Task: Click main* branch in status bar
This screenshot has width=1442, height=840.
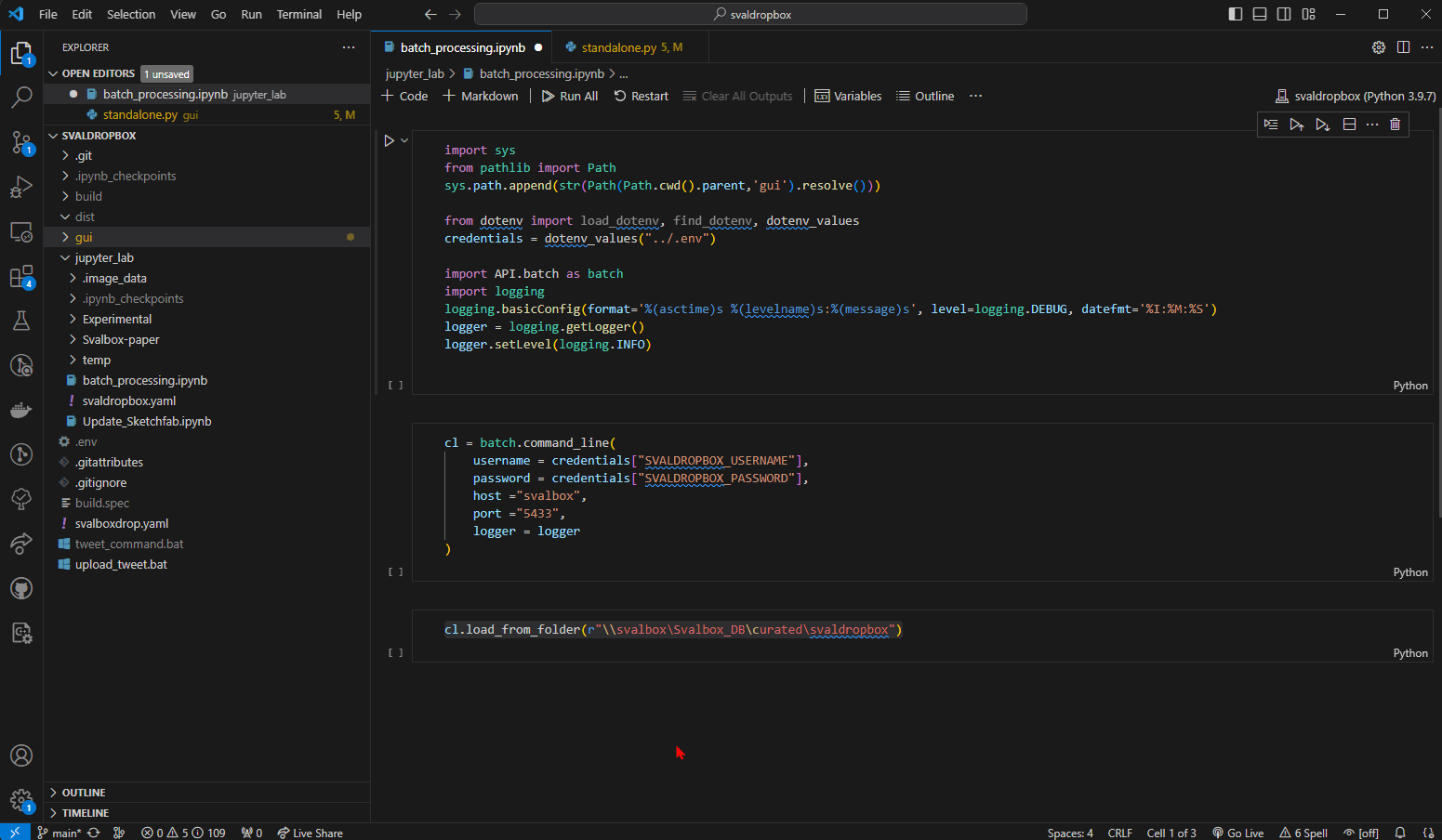Action: [60, 833]
